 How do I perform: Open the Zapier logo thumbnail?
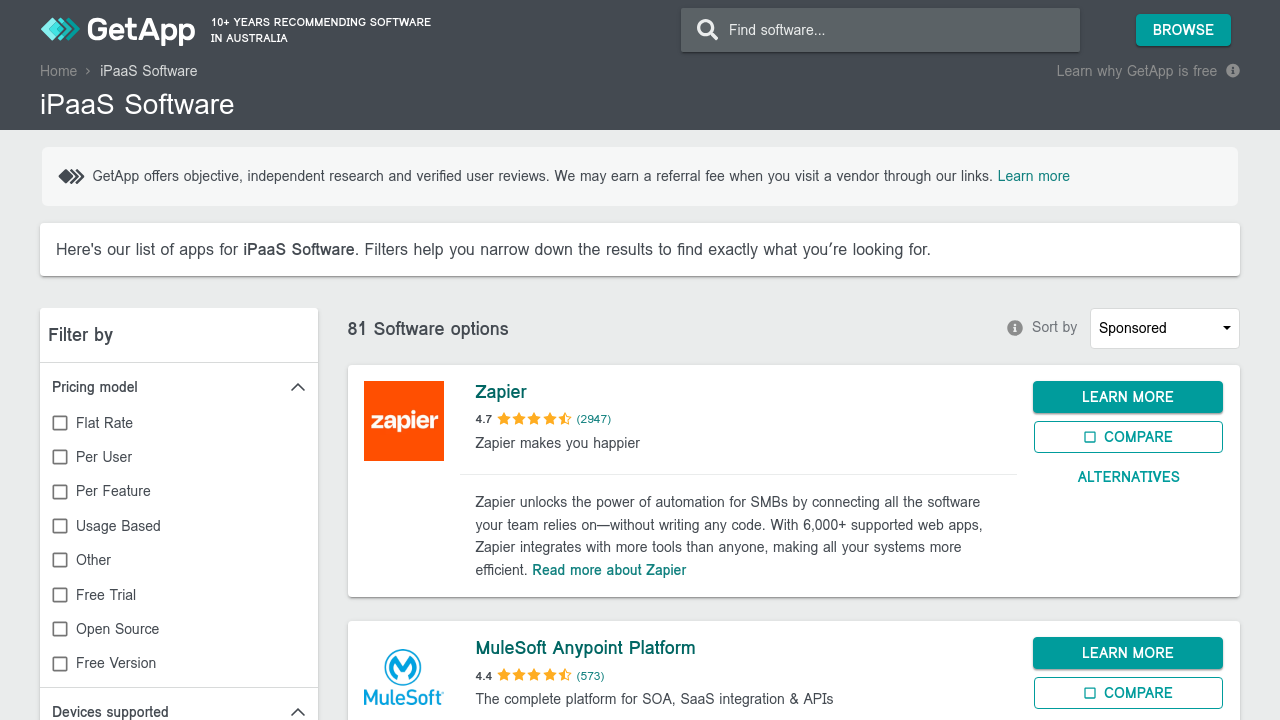coord(404,421)
